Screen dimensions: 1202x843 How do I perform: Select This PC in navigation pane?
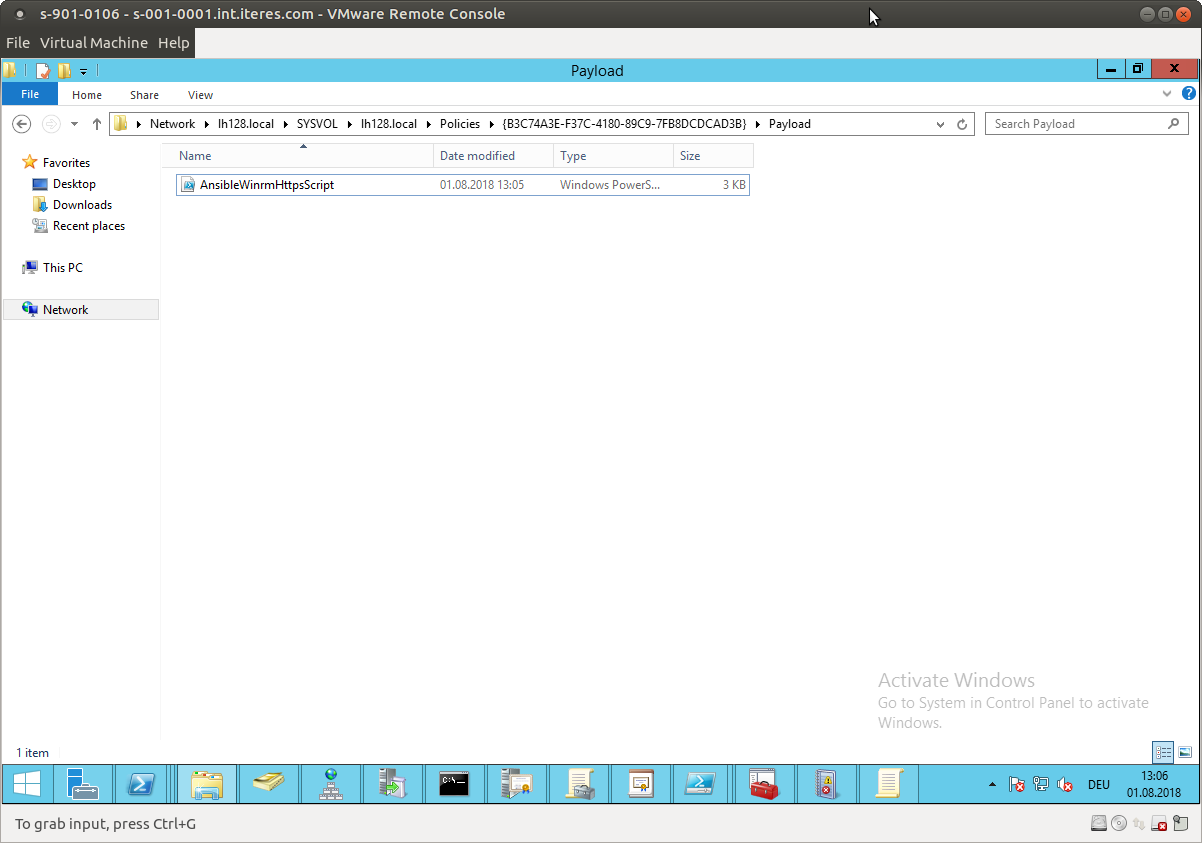63,268
